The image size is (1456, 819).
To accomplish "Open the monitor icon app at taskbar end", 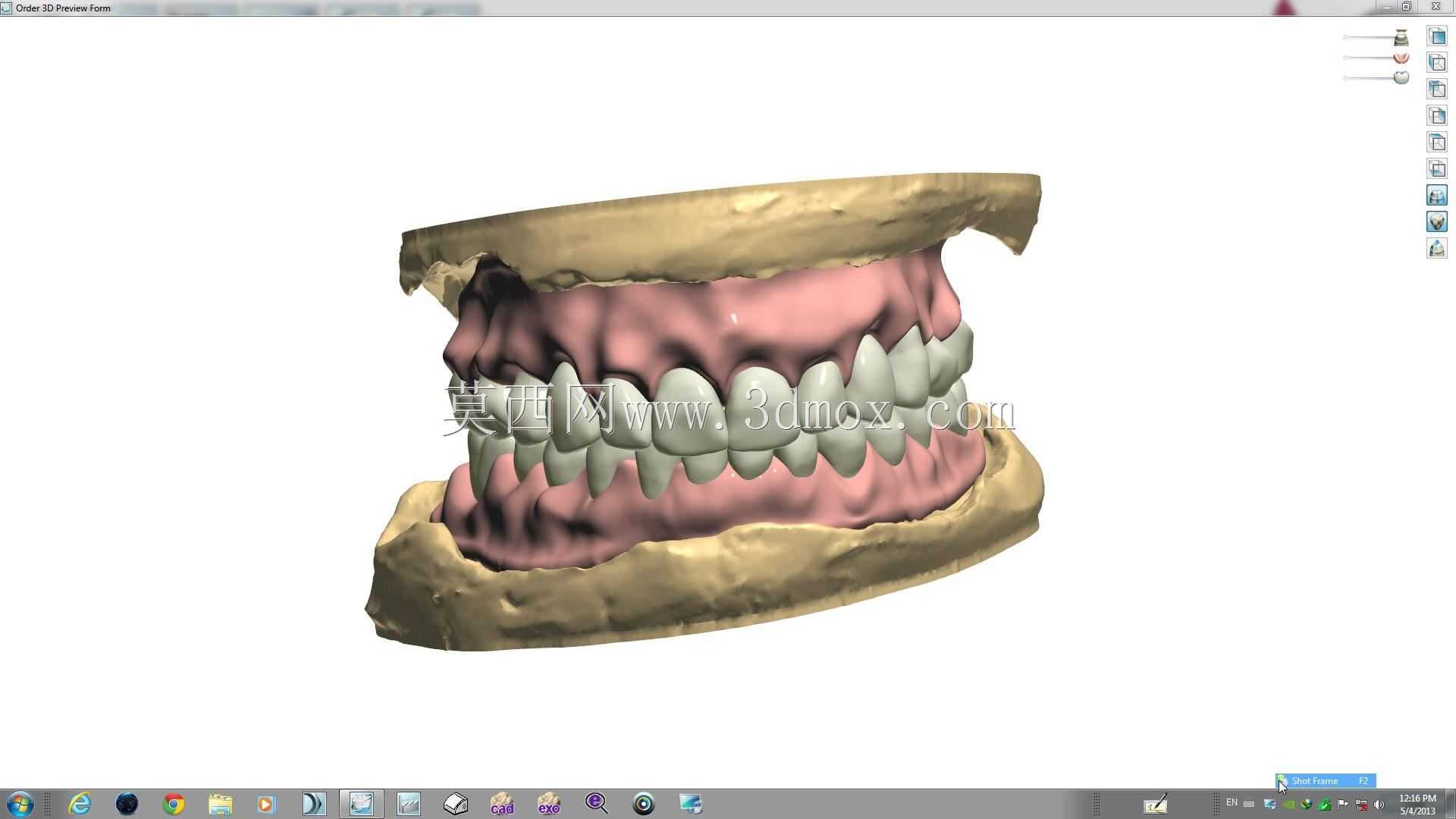I will point(690,804).
